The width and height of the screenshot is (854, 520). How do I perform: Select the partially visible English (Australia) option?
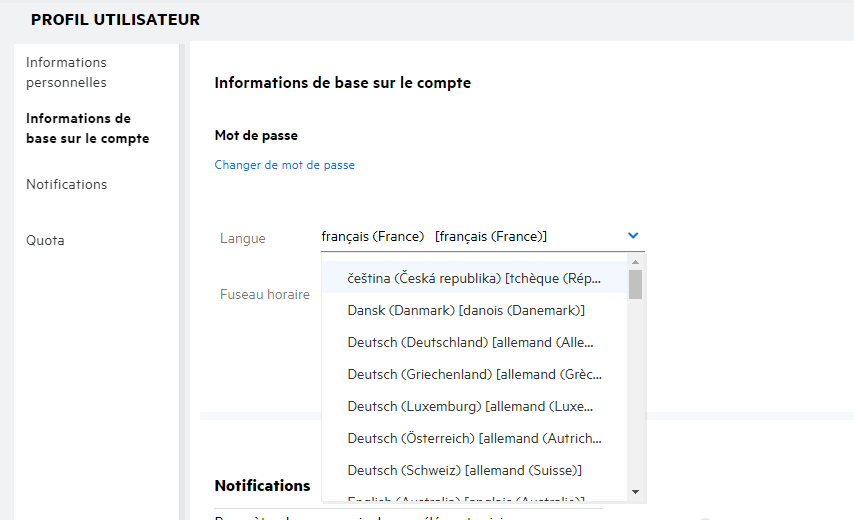466,498
